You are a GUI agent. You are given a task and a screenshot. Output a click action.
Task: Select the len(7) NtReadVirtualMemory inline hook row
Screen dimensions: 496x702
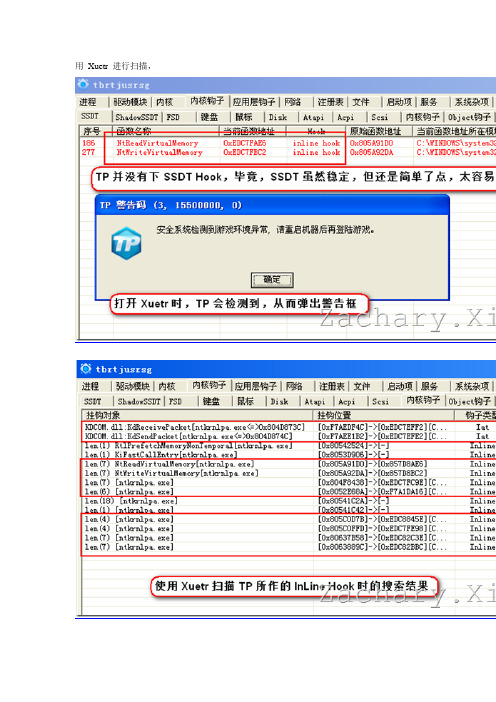pos(289,464)
